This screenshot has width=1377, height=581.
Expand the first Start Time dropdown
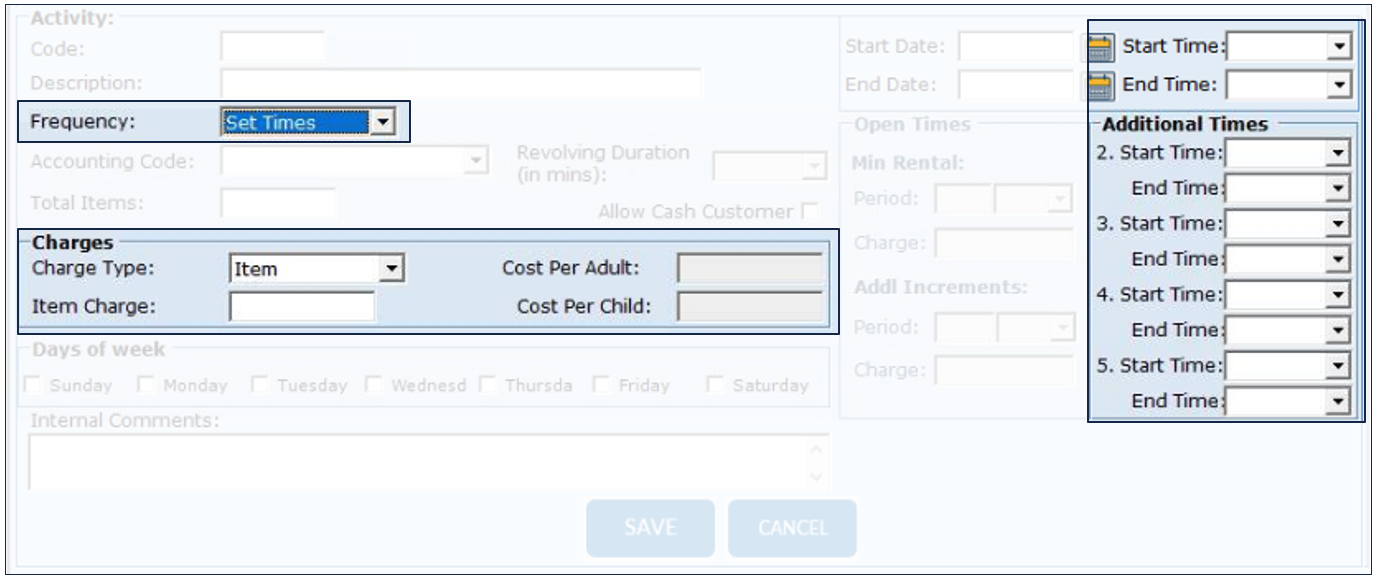[1339, 46]
